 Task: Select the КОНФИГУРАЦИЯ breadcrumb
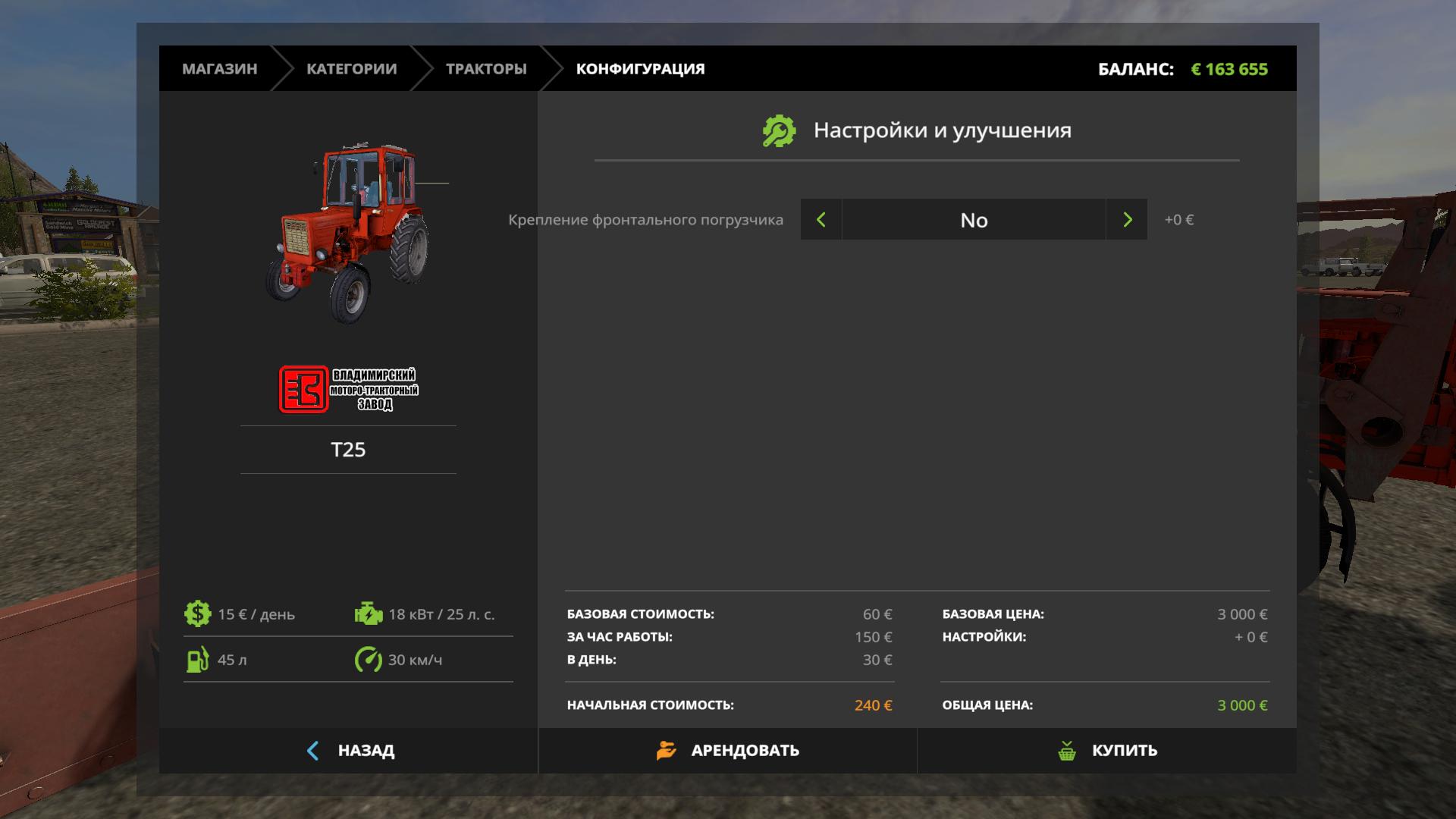(640, 69)
